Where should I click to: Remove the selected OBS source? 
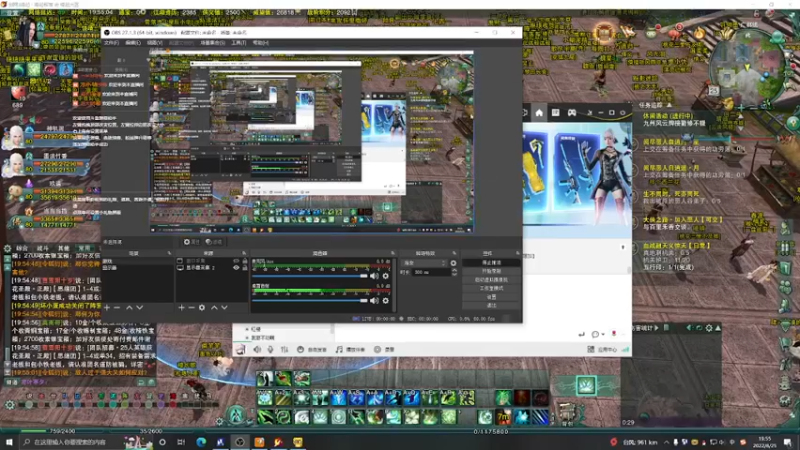(191, 308)
